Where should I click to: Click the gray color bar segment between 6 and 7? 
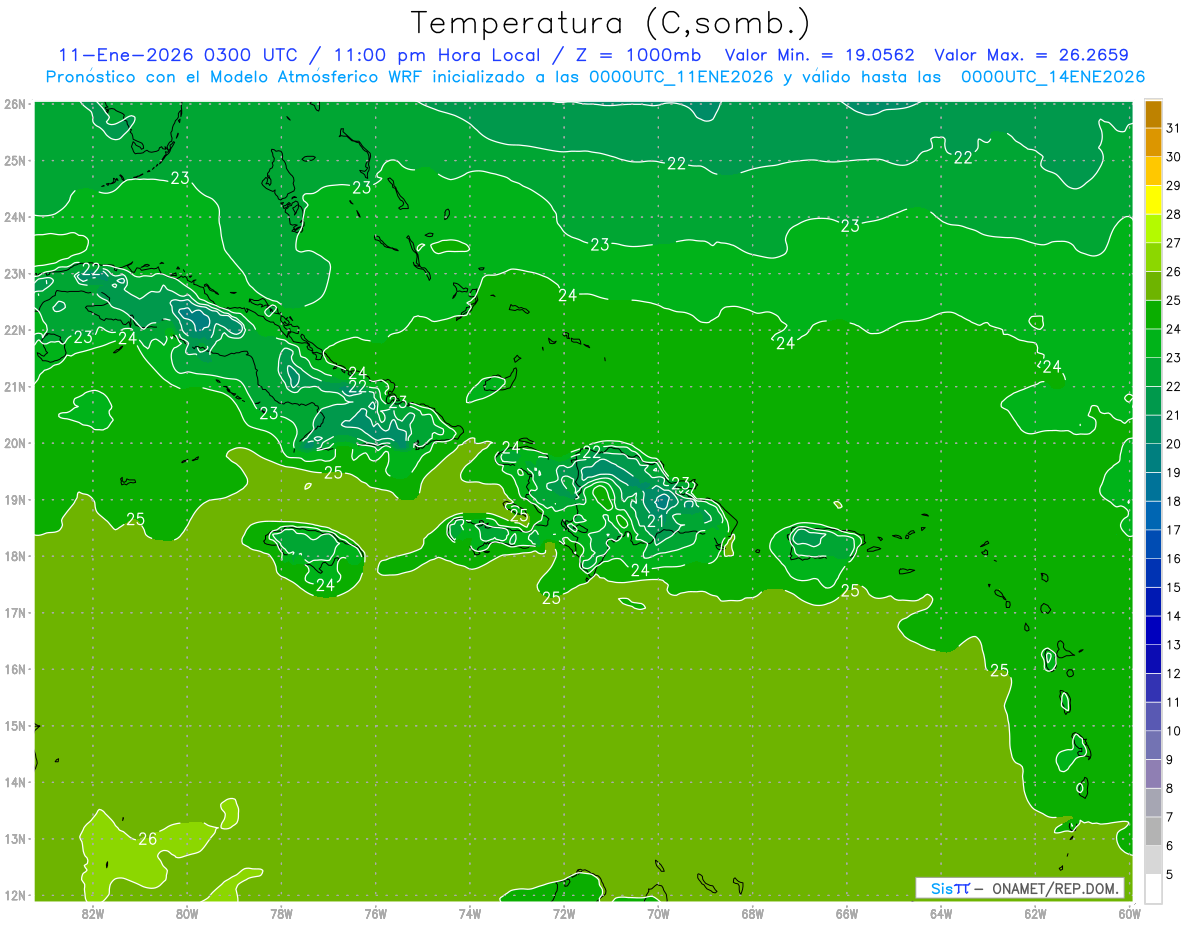click(x=1153, y=831)
